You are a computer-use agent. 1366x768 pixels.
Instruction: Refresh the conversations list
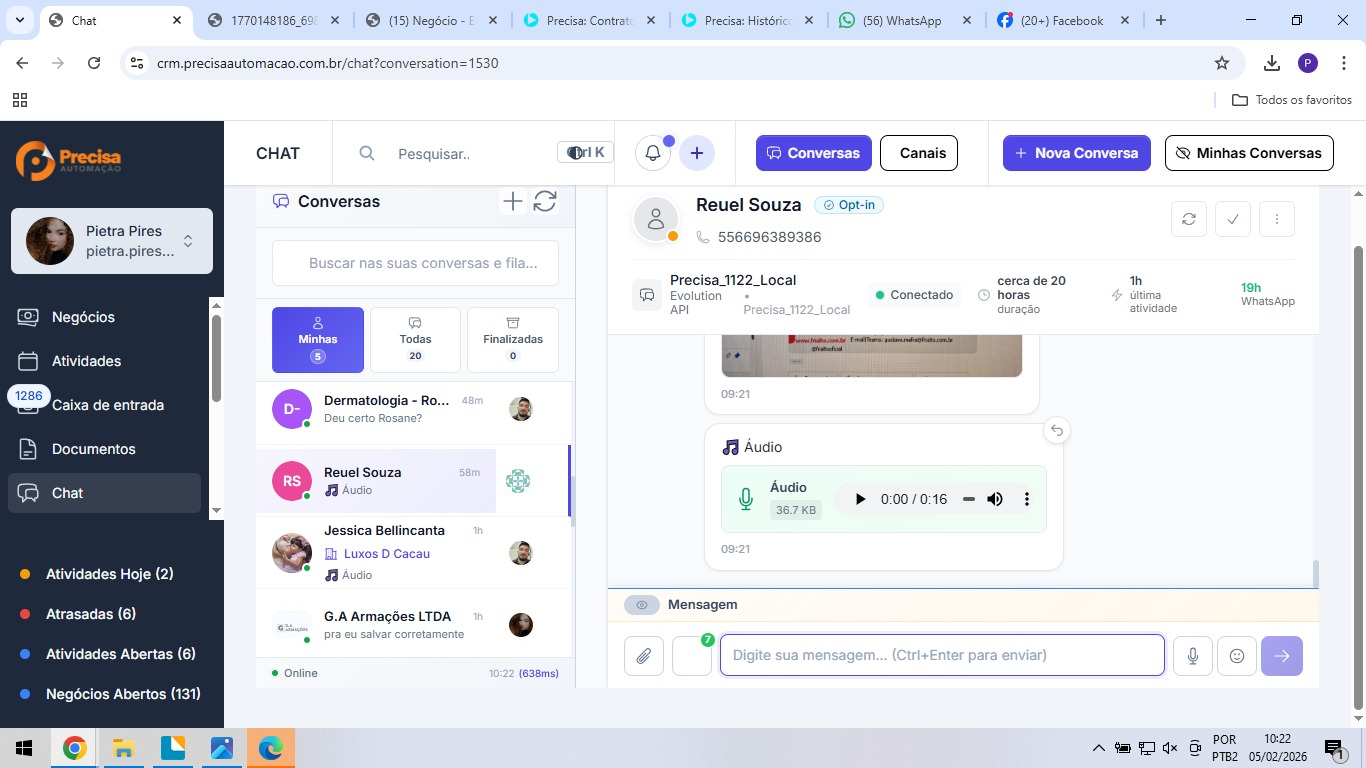[x=545, y=202]
